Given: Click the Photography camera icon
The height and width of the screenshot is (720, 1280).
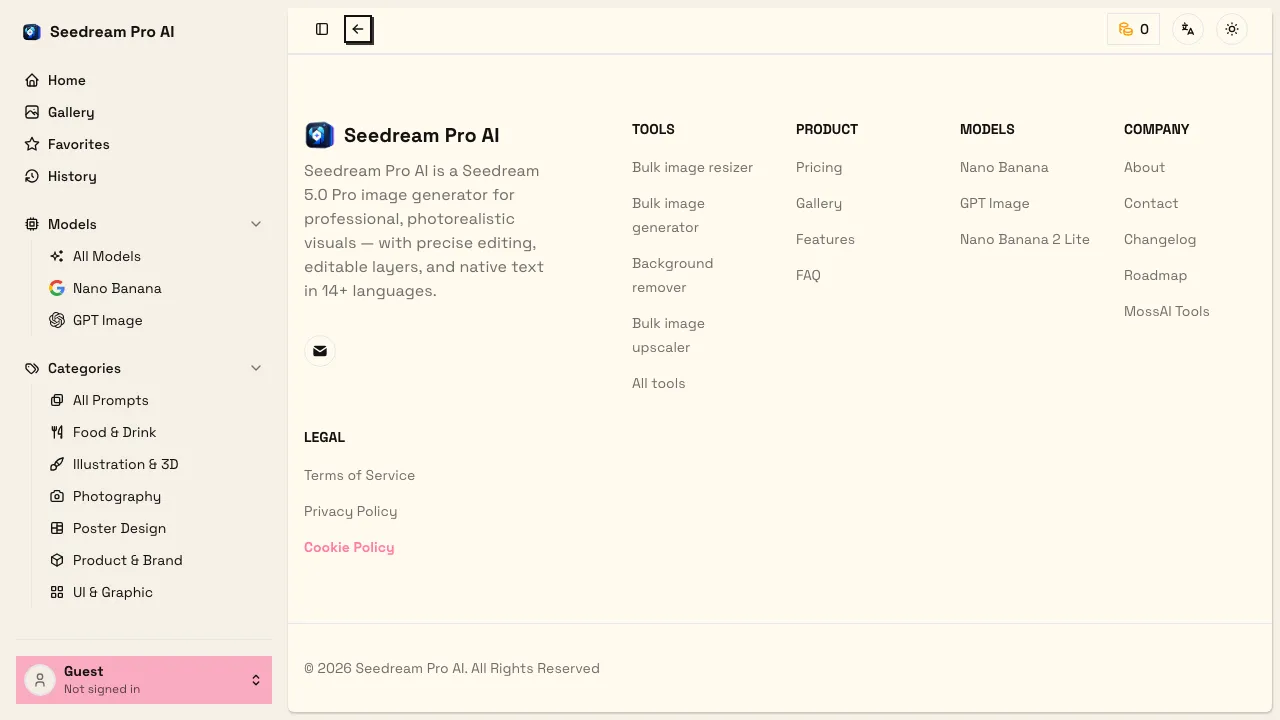Looking at the screenshot, I should pos(57,496).
